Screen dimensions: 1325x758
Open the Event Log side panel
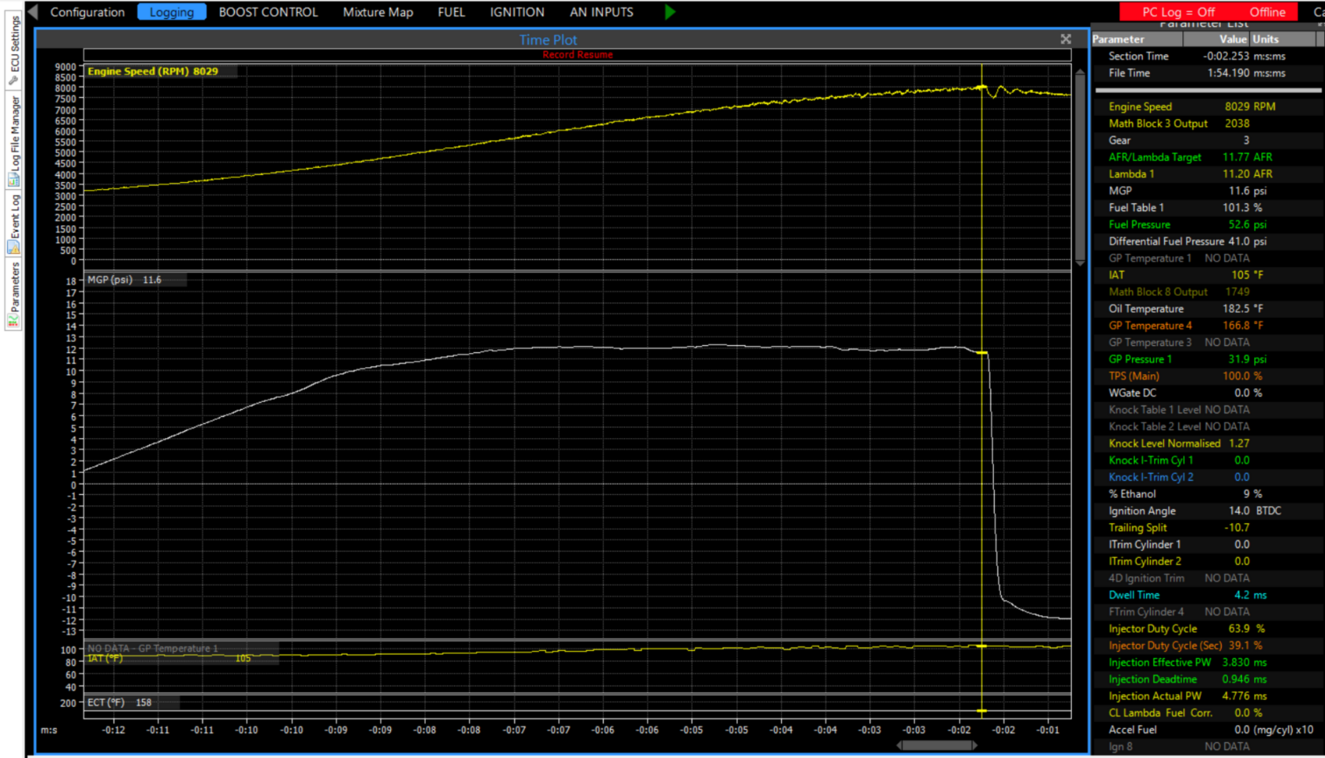point(14,222)
